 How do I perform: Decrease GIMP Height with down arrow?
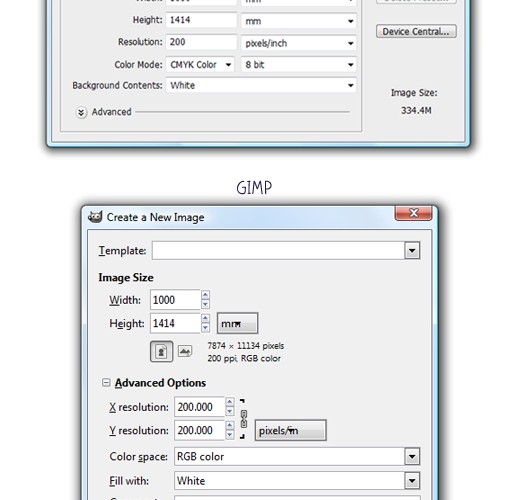tap(205, 328)
